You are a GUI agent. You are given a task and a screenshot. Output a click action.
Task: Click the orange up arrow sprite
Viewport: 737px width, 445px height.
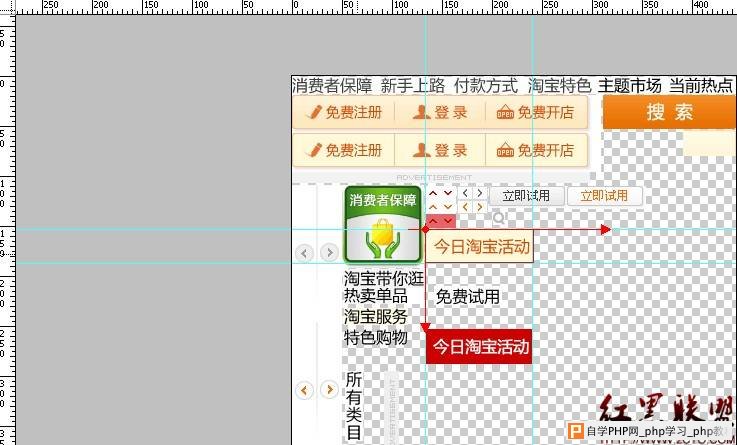point(433,207)
